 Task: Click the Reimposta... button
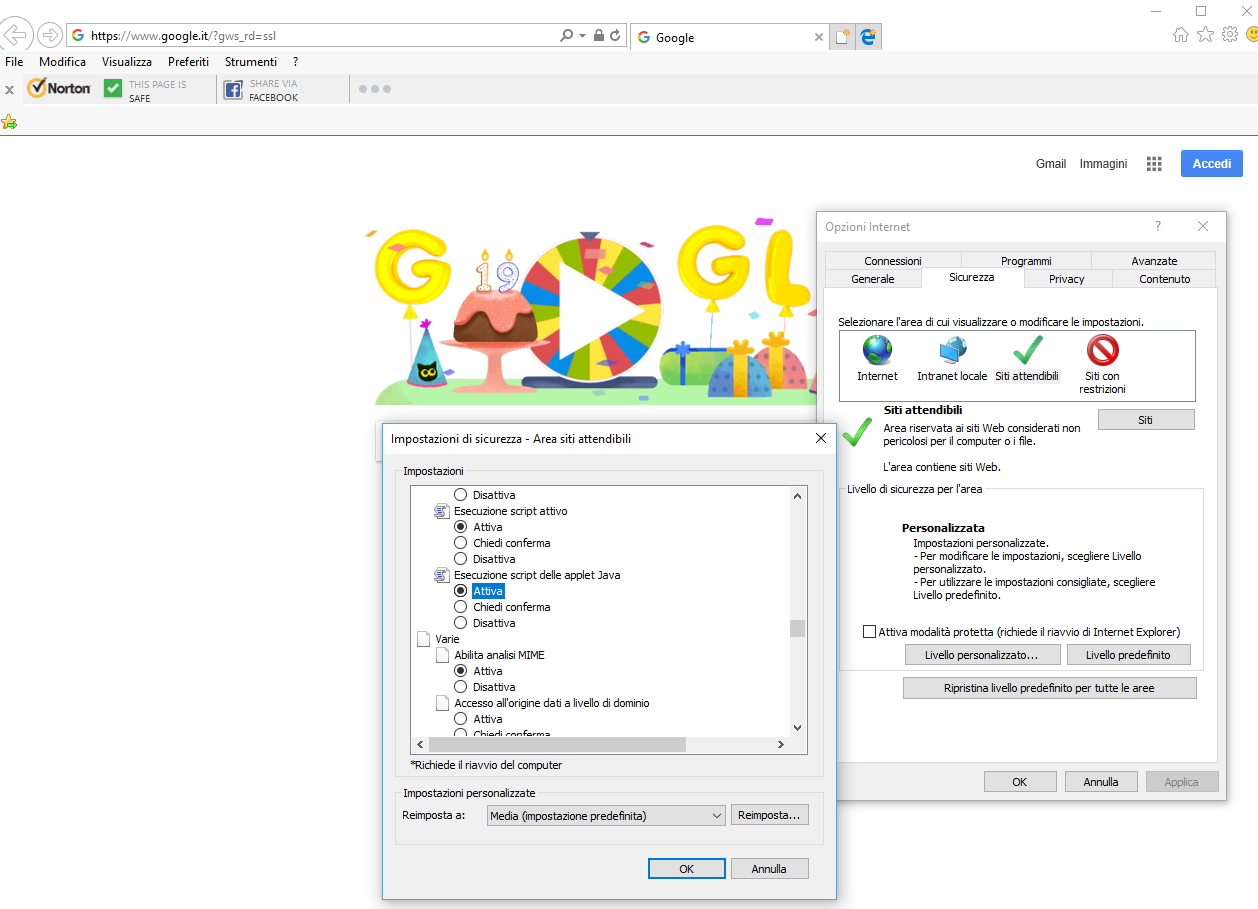click(769, 815)
